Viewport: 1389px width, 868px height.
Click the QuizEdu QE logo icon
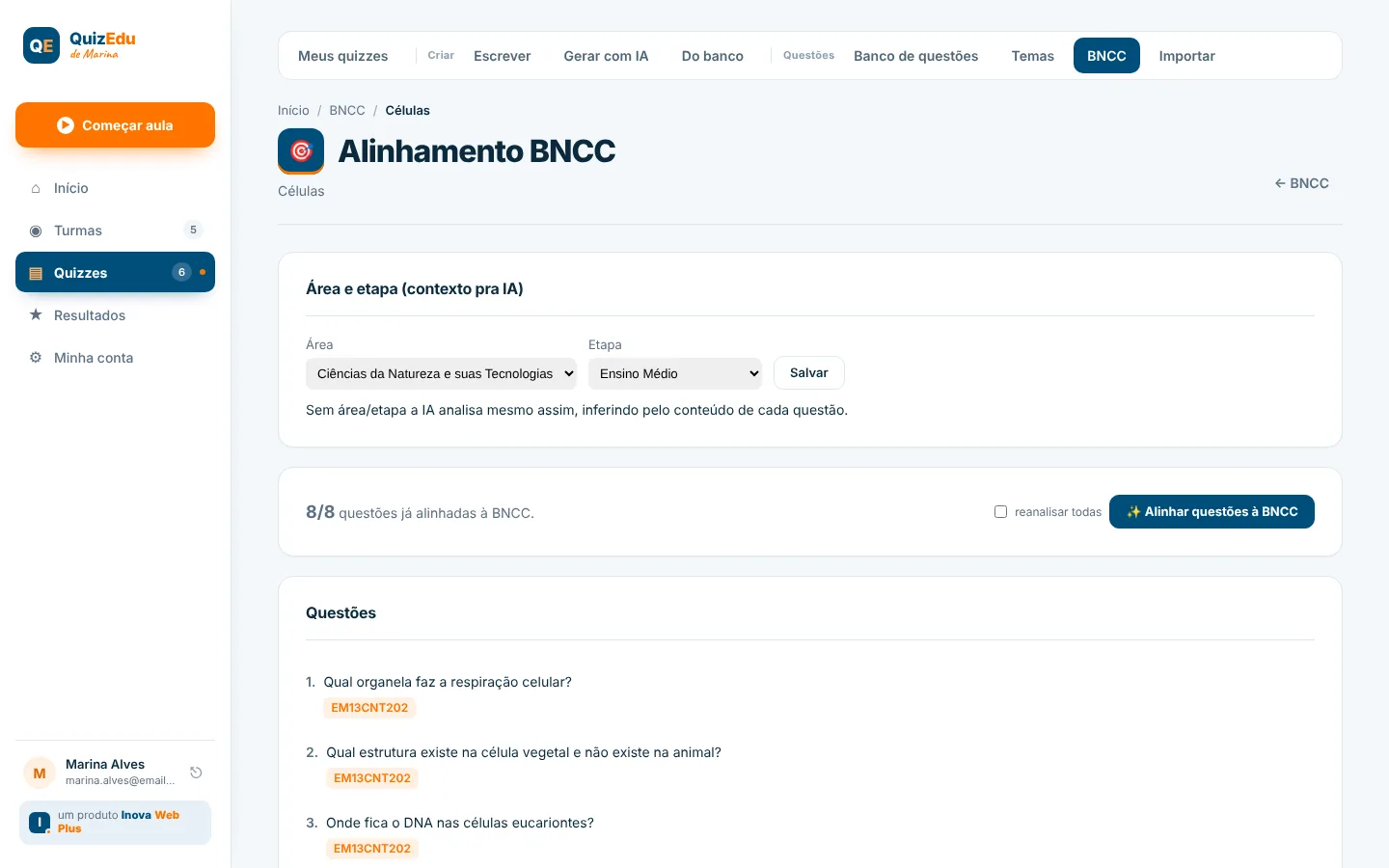pos(41,45)
